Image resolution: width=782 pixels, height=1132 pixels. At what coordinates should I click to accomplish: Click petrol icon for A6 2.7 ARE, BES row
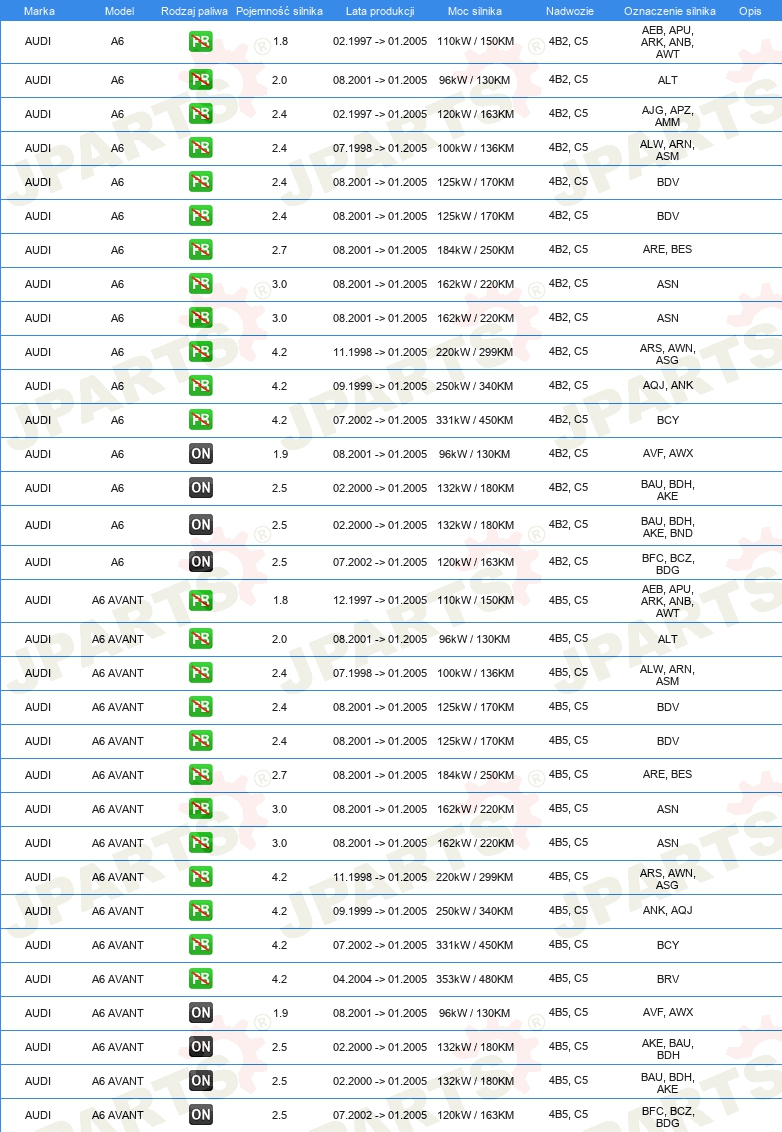[201, 250]
